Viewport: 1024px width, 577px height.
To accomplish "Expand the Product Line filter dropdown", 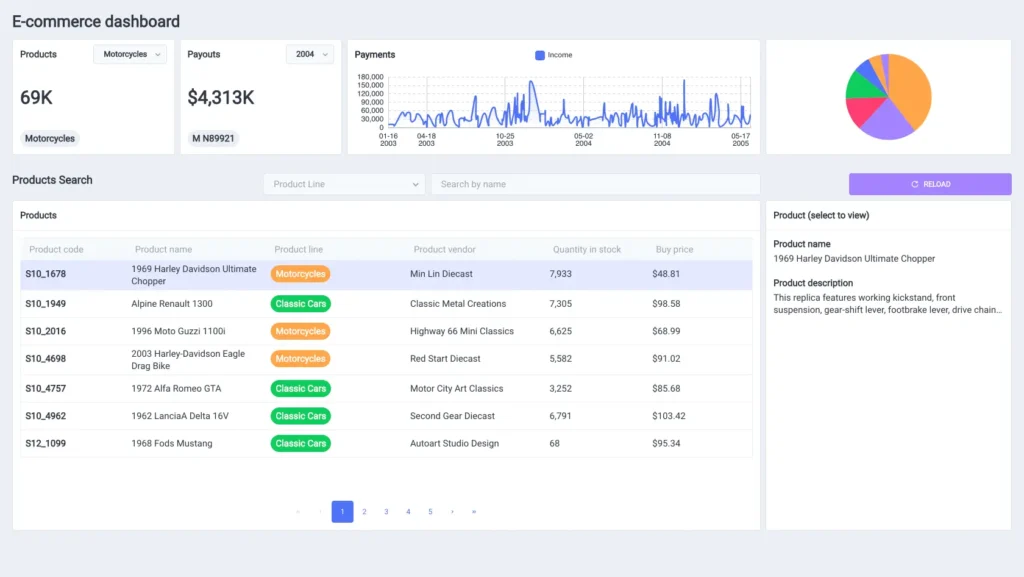I will coord(344,184).
